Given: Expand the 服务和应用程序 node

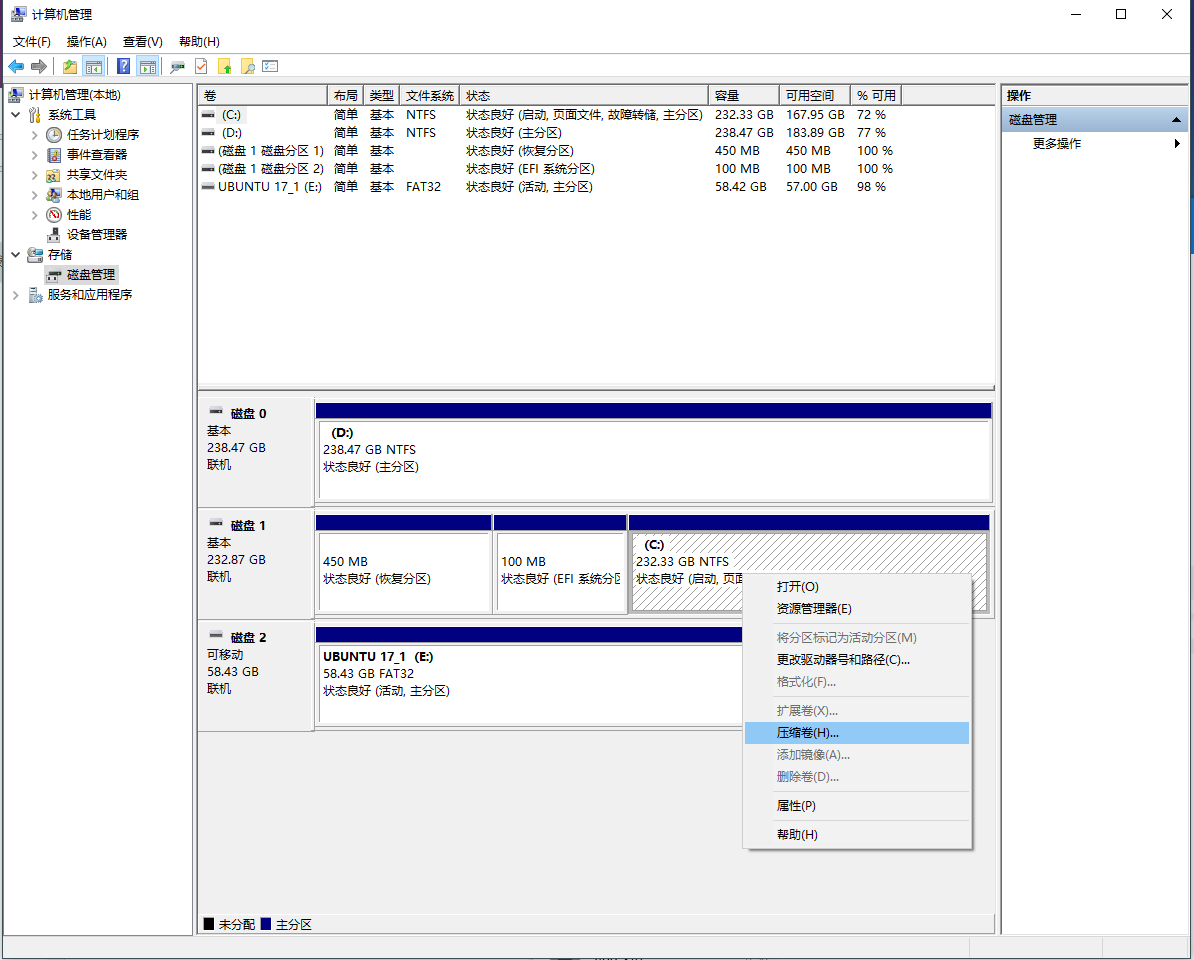Looking at the screenshot, I should (x=16, y=295).
